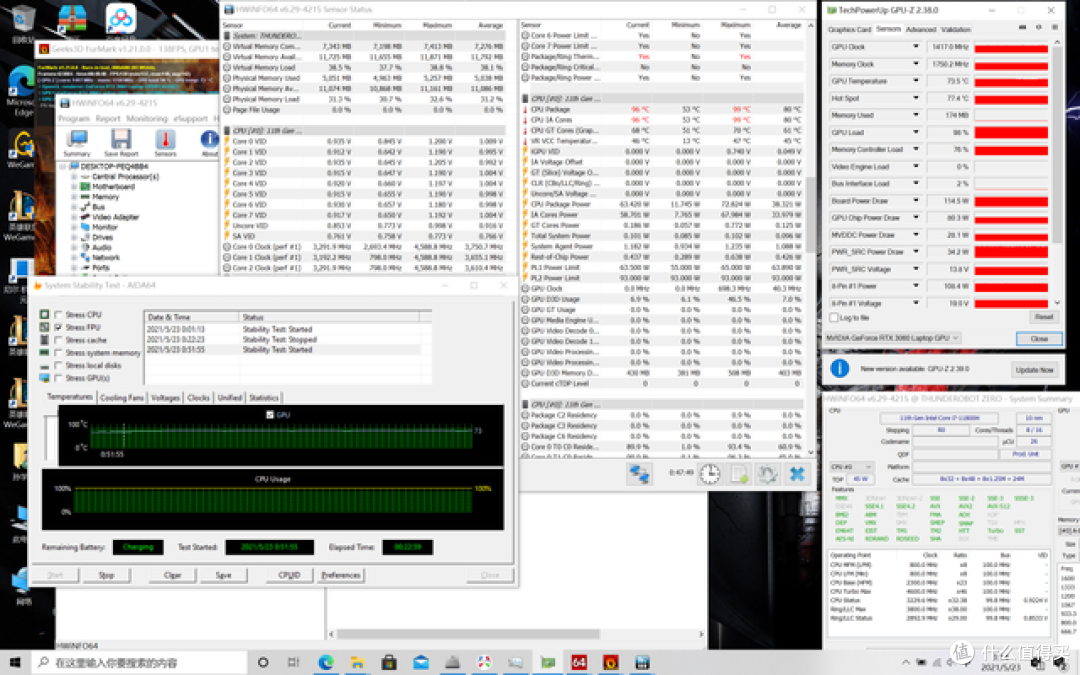
Task: Enable the Stress cache checkbox
Action: [x=59, y=340]
